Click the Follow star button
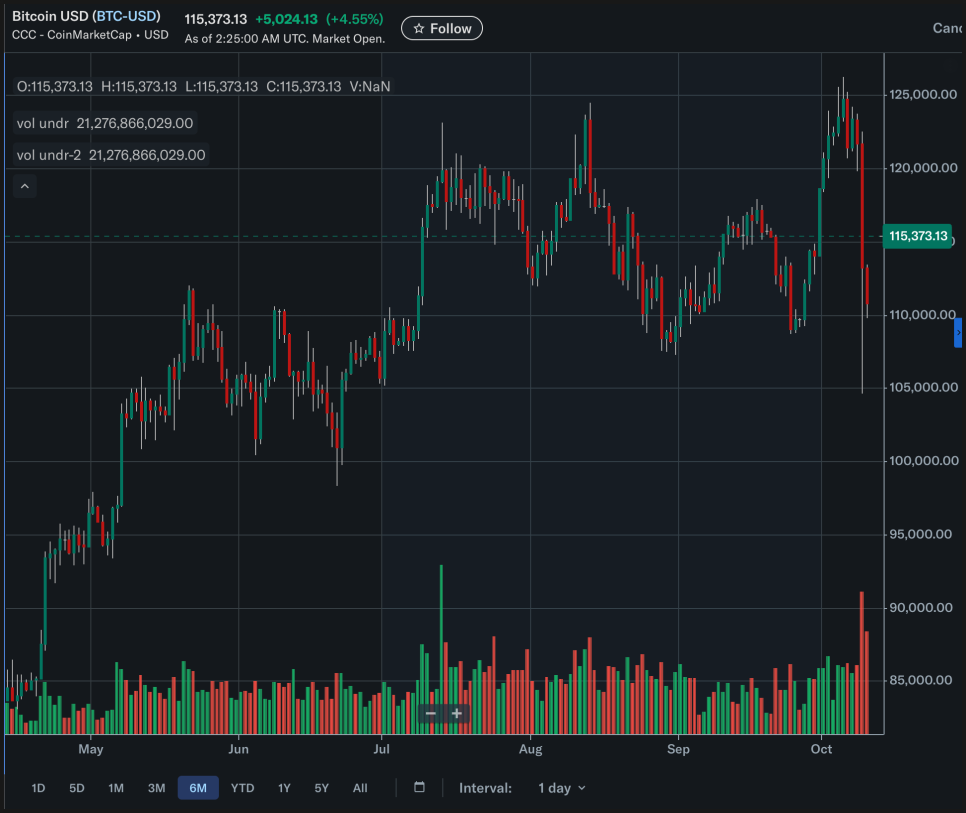 coord(442,29)
